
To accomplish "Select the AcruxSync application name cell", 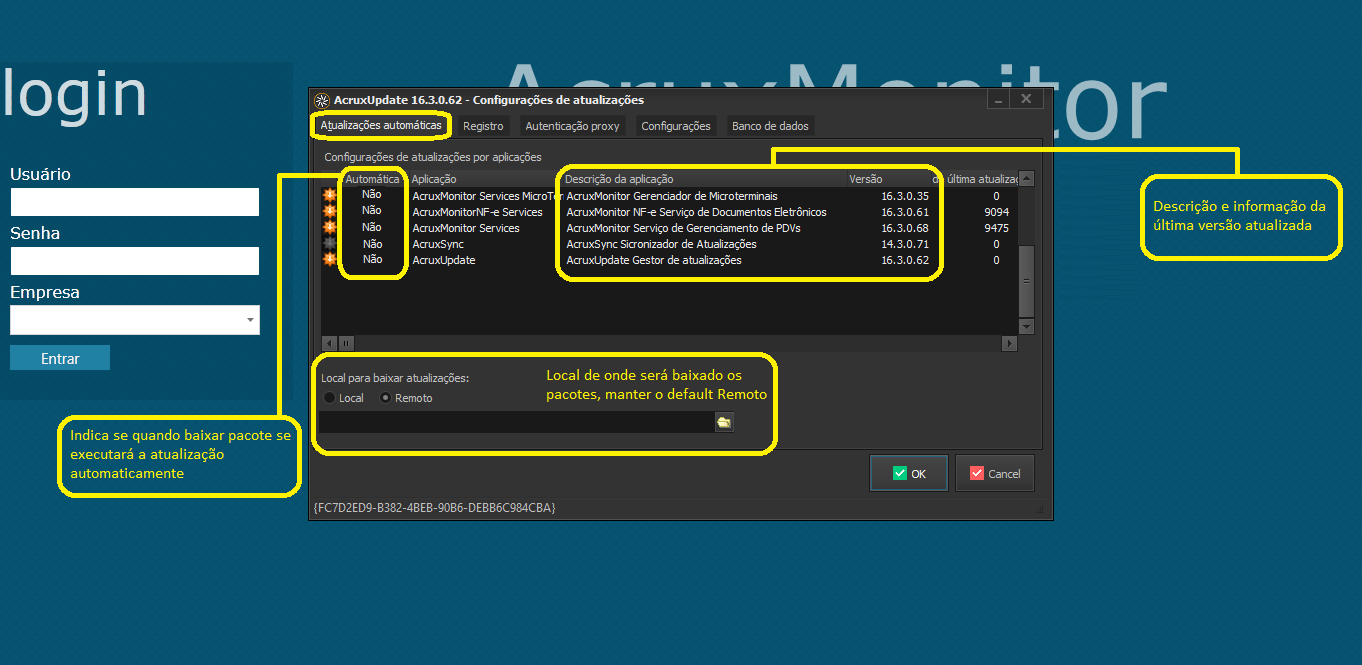I will [x=437, y=244].
